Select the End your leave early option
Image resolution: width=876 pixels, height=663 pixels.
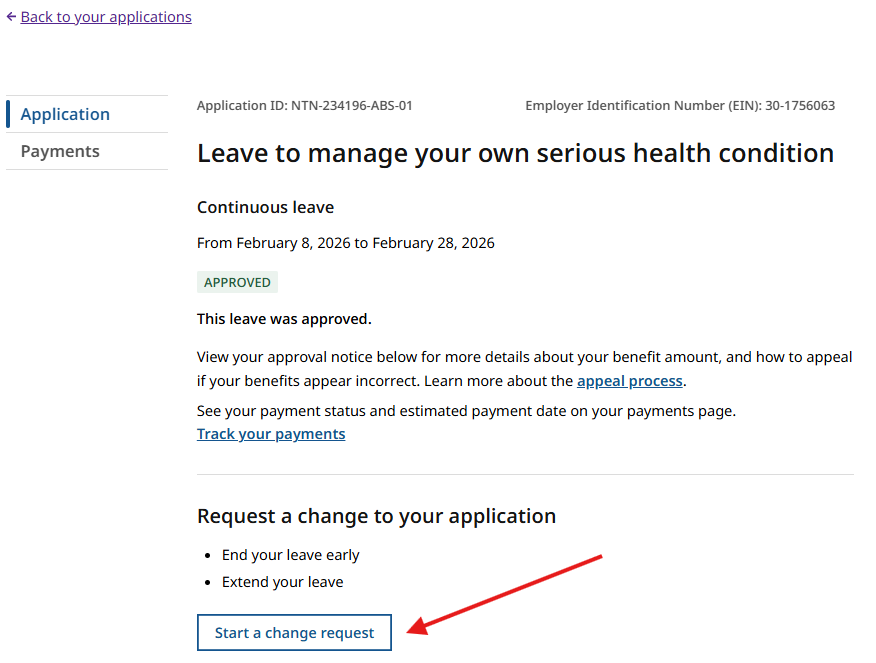[x=290, y=554]
